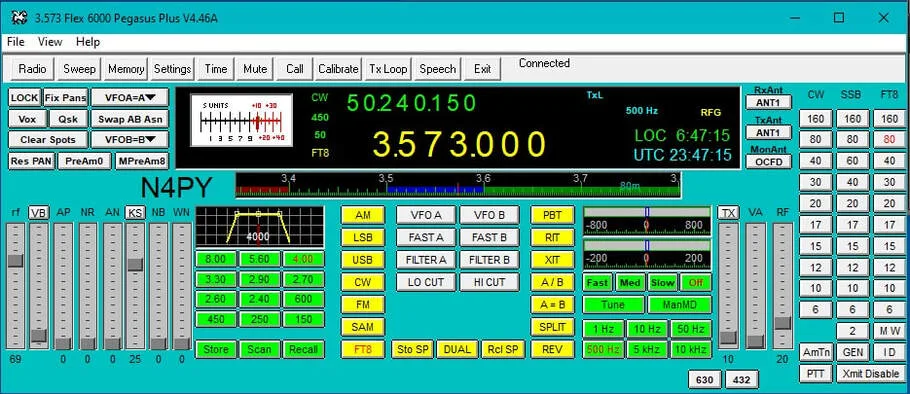
Task: Click the HI CUT button
Action: pos(489,283)
